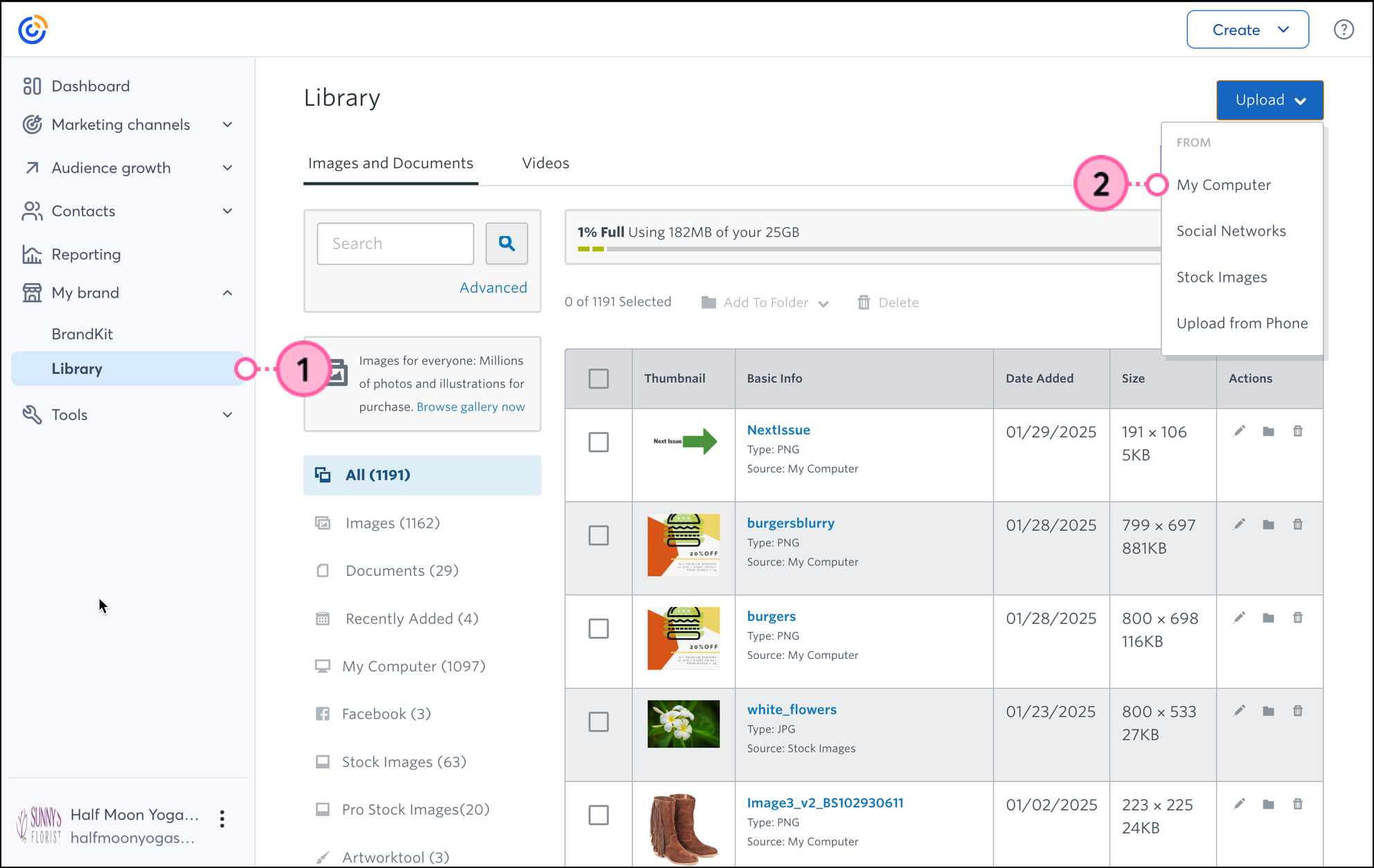1374x868 pixels.
Task: Open the help question mark icon
Action: [x=1344, y=30]
